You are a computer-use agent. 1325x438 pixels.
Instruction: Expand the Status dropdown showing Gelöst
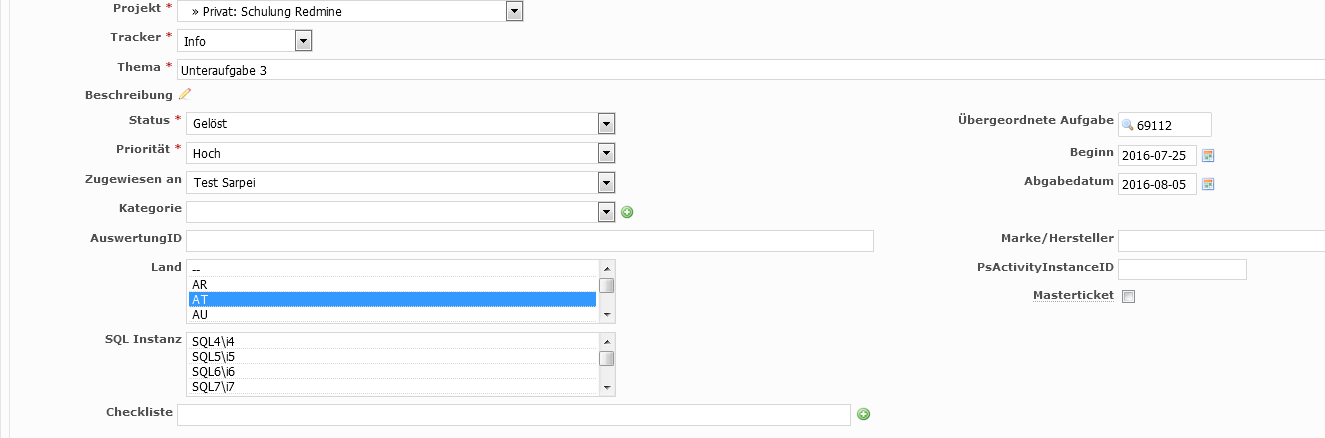tap(400, 123)
